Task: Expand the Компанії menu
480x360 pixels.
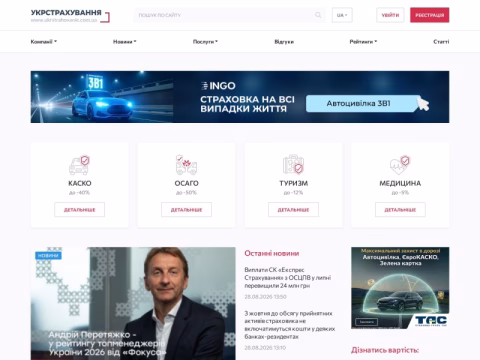Action: [x=44, y=42]
